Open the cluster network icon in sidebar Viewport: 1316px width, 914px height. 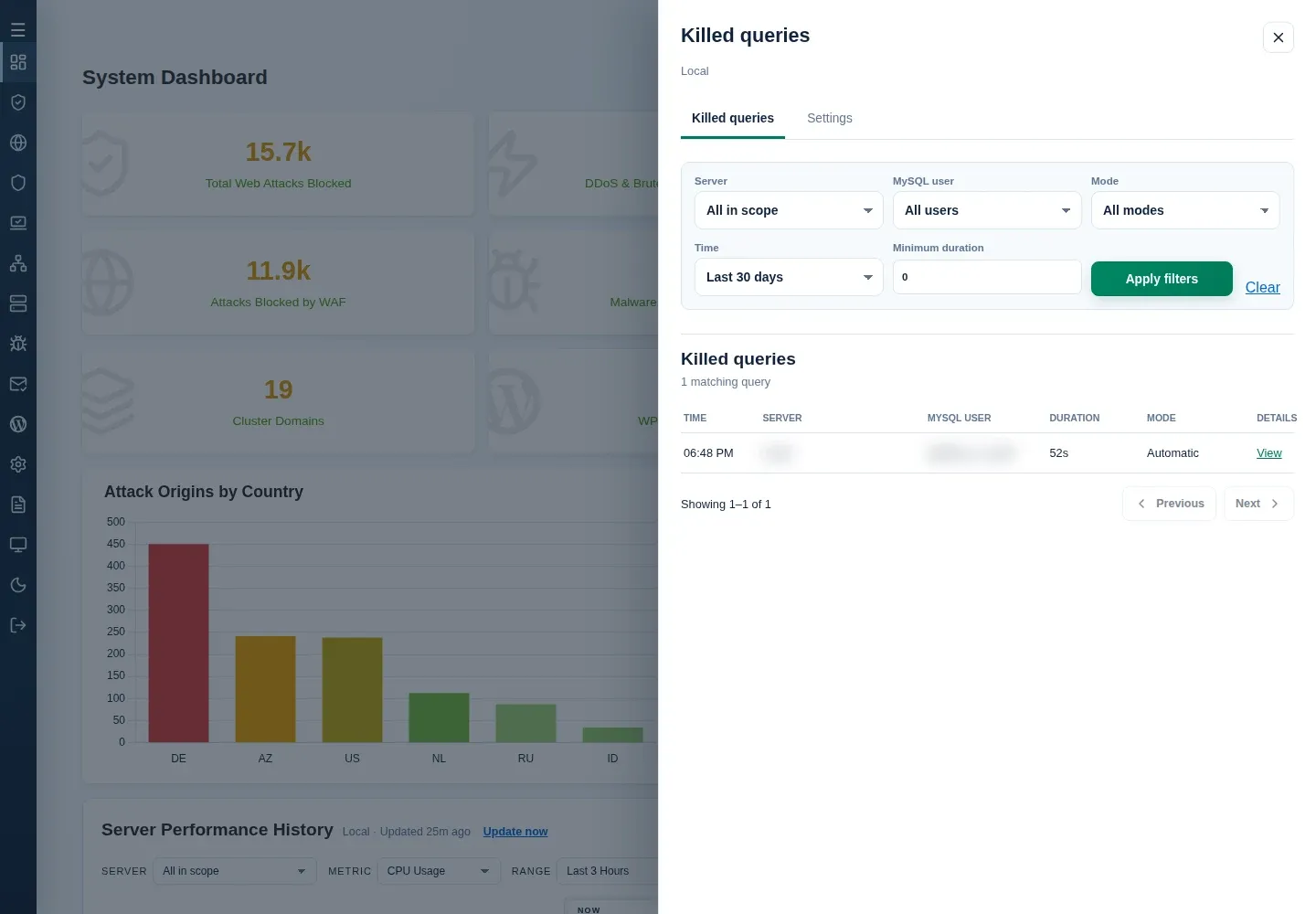point(18,263)
